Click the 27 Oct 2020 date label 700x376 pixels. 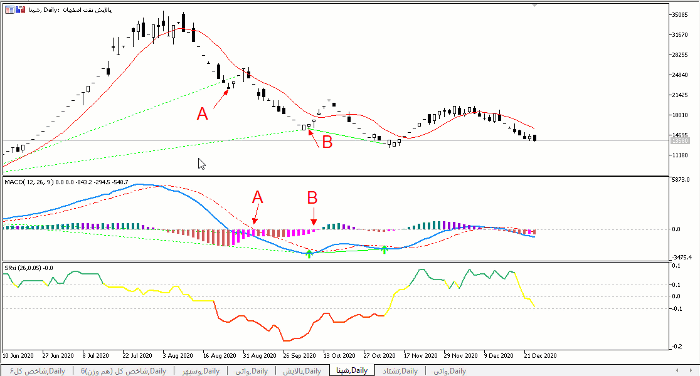[379, 356]
